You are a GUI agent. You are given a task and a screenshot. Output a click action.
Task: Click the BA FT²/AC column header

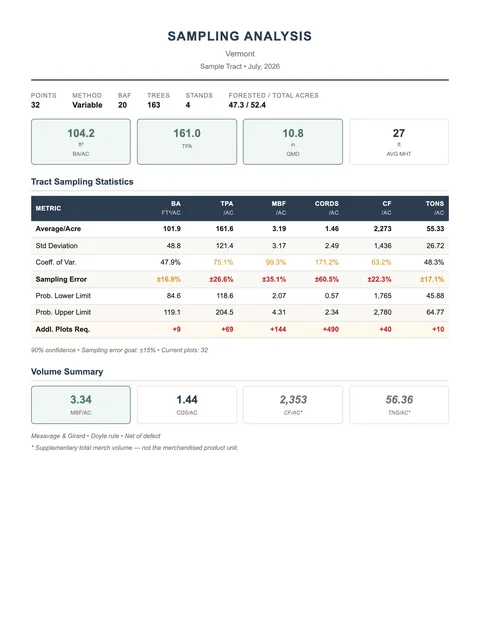click(171, 208)
